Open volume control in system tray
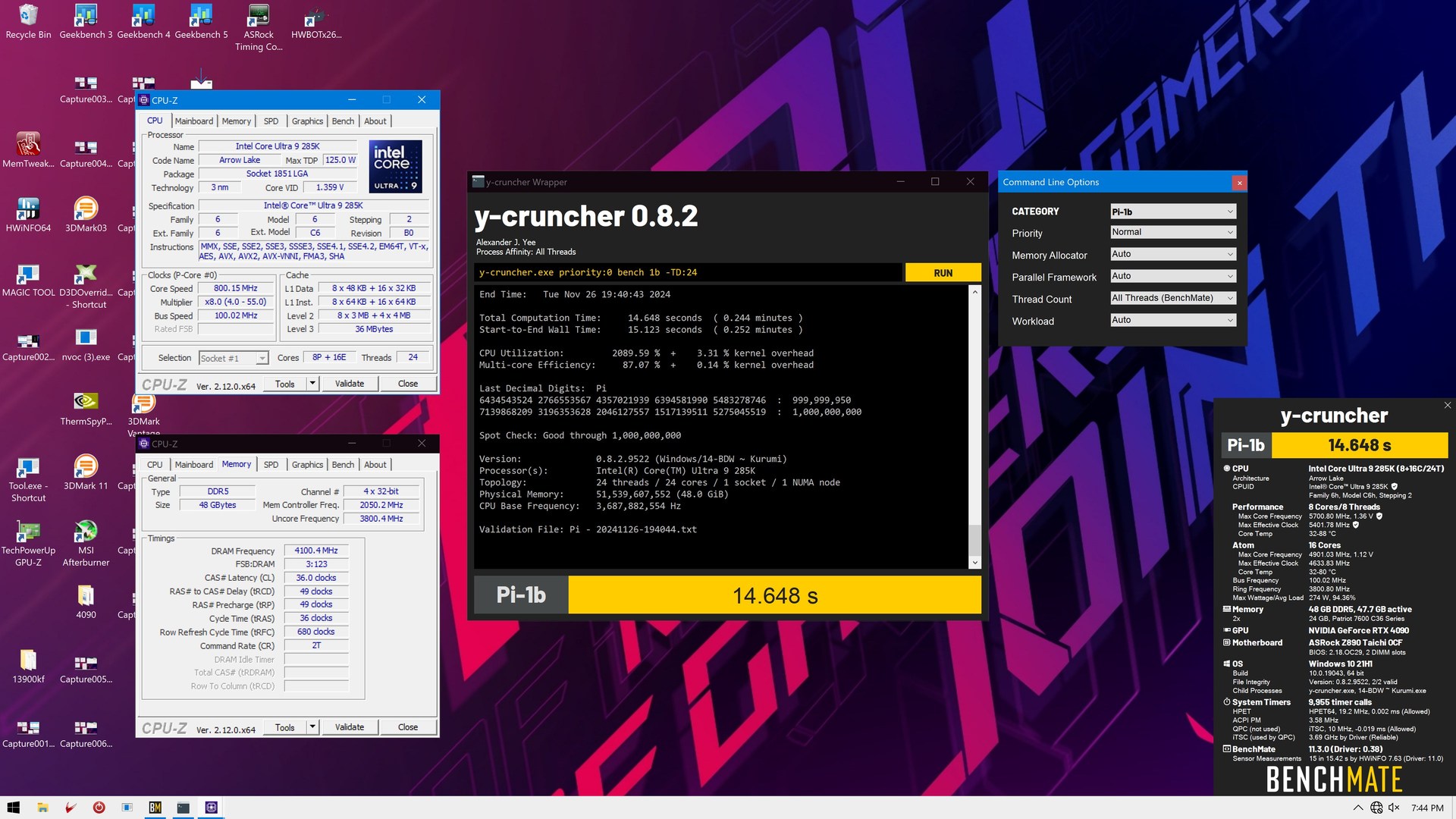 point(1394,808)
